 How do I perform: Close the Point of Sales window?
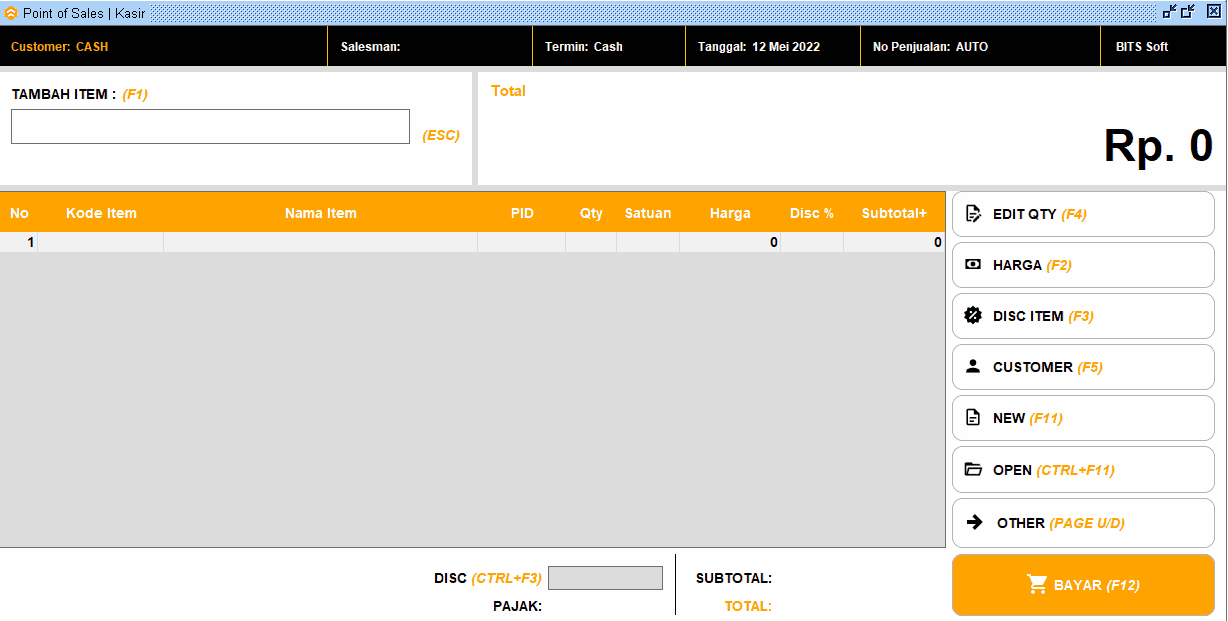(x=1213, y=12)
